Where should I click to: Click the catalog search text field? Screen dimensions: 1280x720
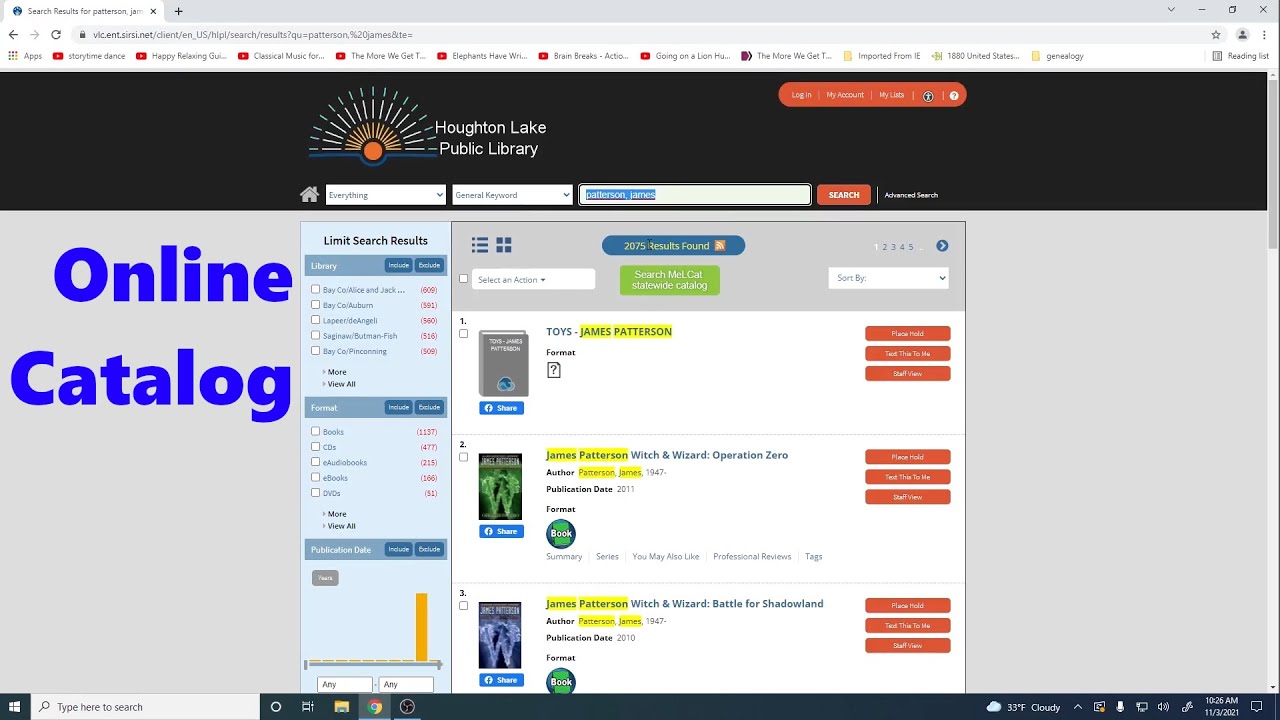pyautogui.click(x=695, y=195)
